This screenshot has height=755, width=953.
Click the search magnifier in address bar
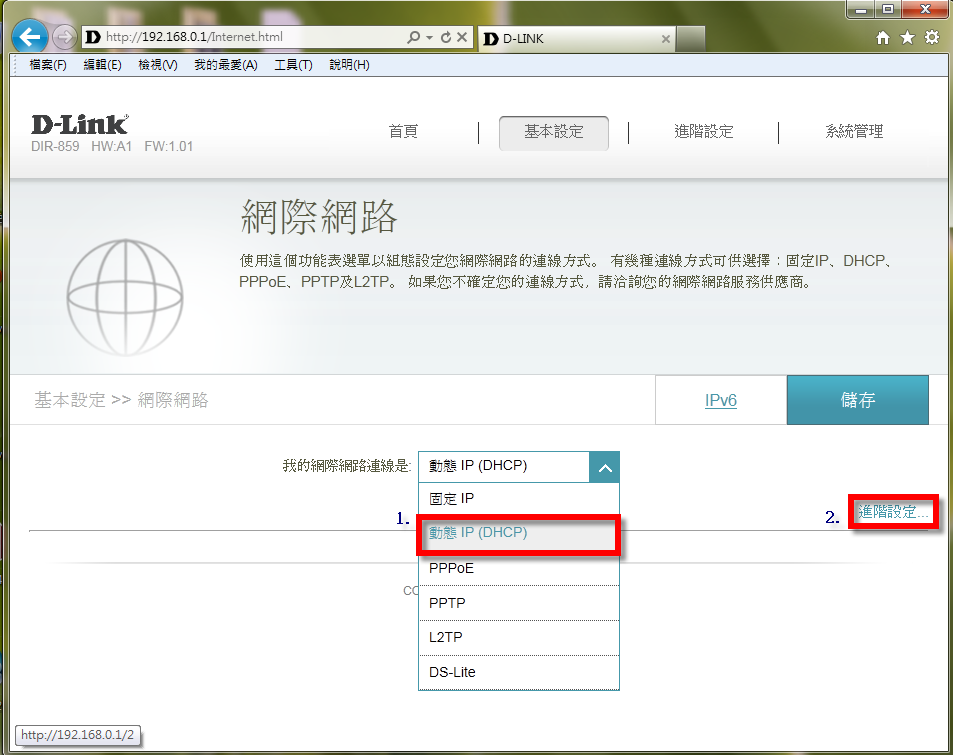414,38
